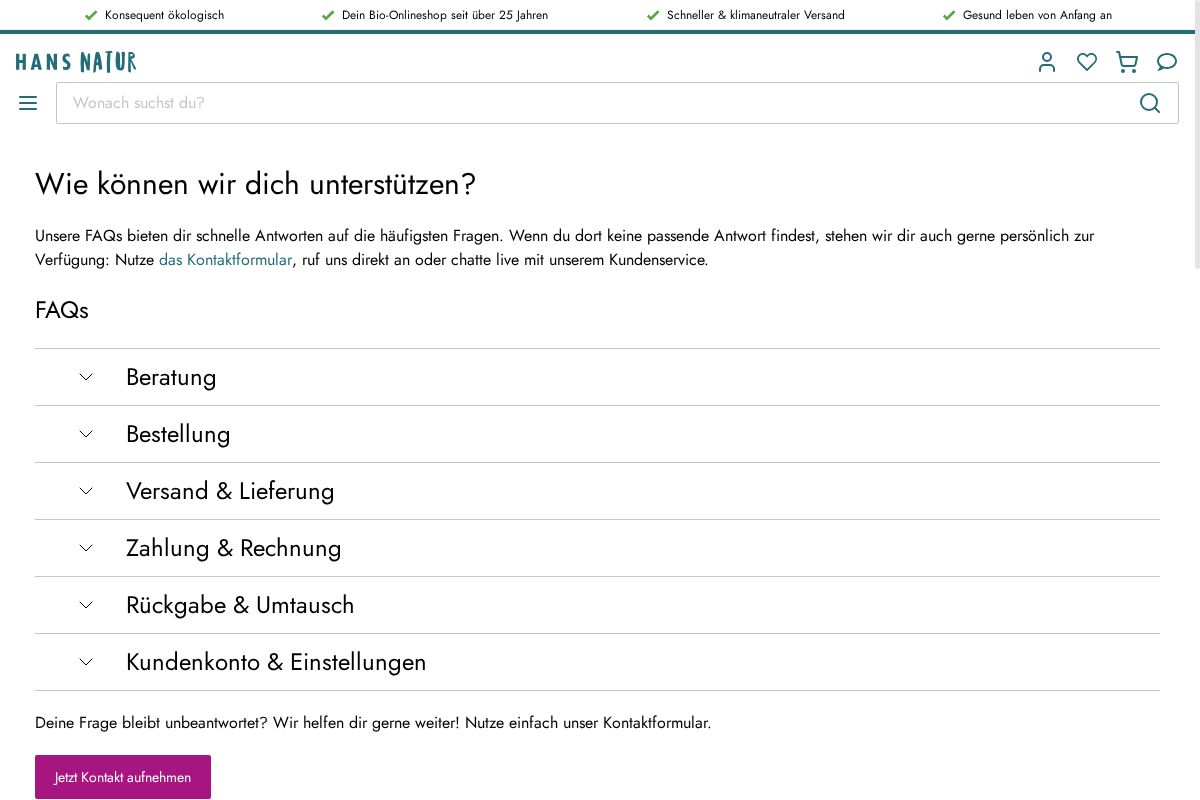1200x800 pixels.
Task: Expand chevron beside Bestellung
Action: (86, 434)
